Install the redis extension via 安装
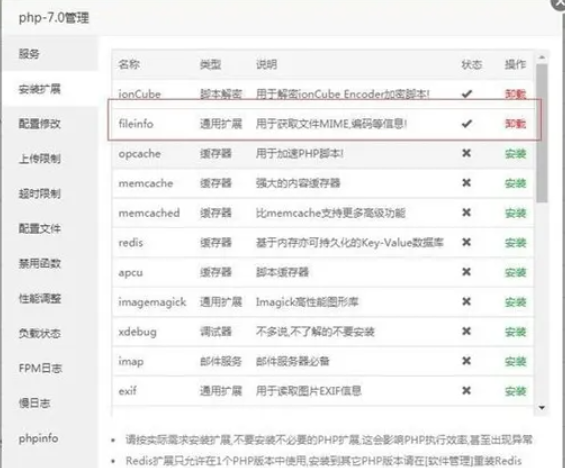The height and width of the screenshot is (468, 565). [516, 243]
